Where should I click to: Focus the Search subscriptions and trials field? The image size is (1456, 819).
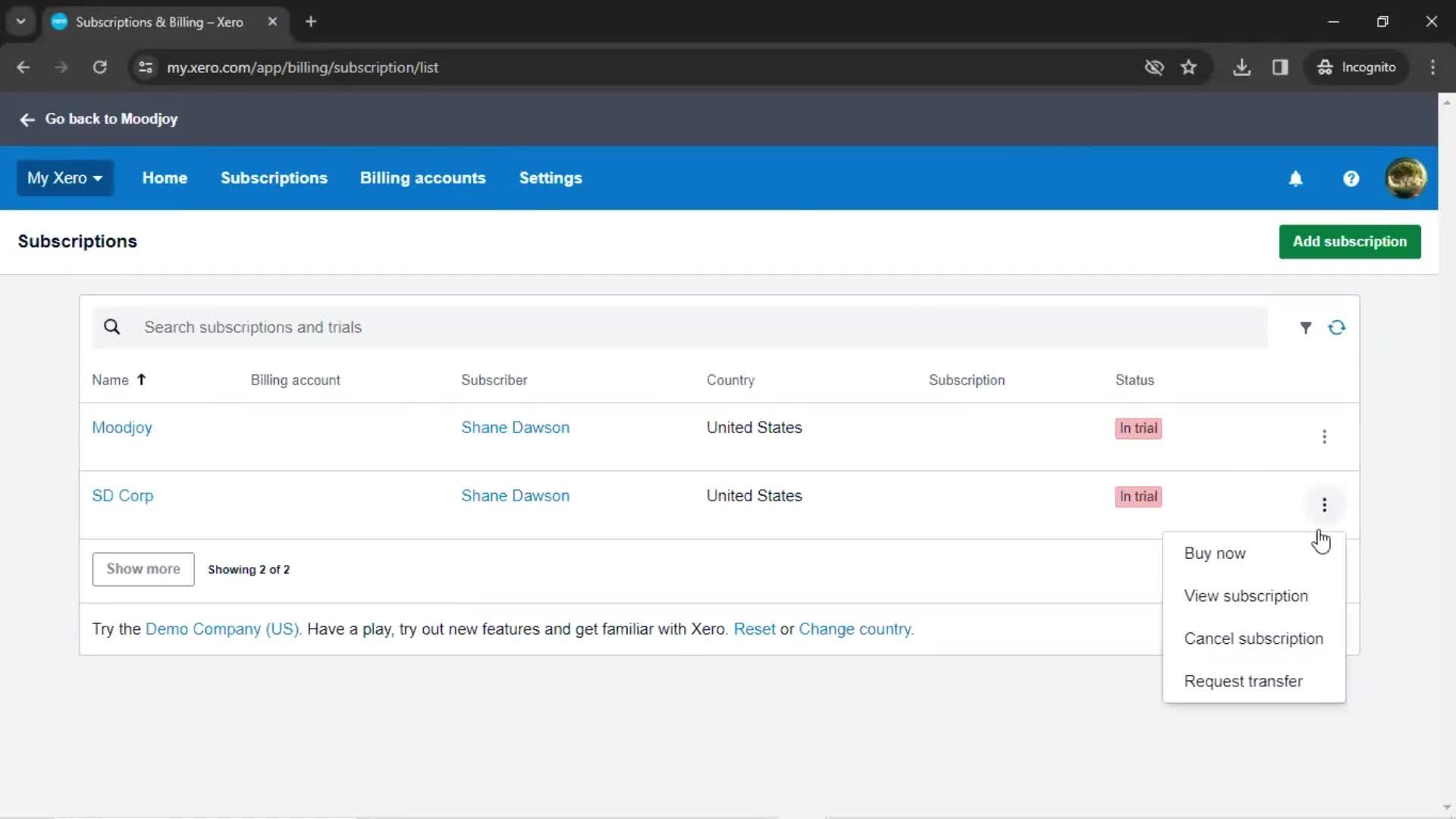pyautogui.click(x=679, y=328)
